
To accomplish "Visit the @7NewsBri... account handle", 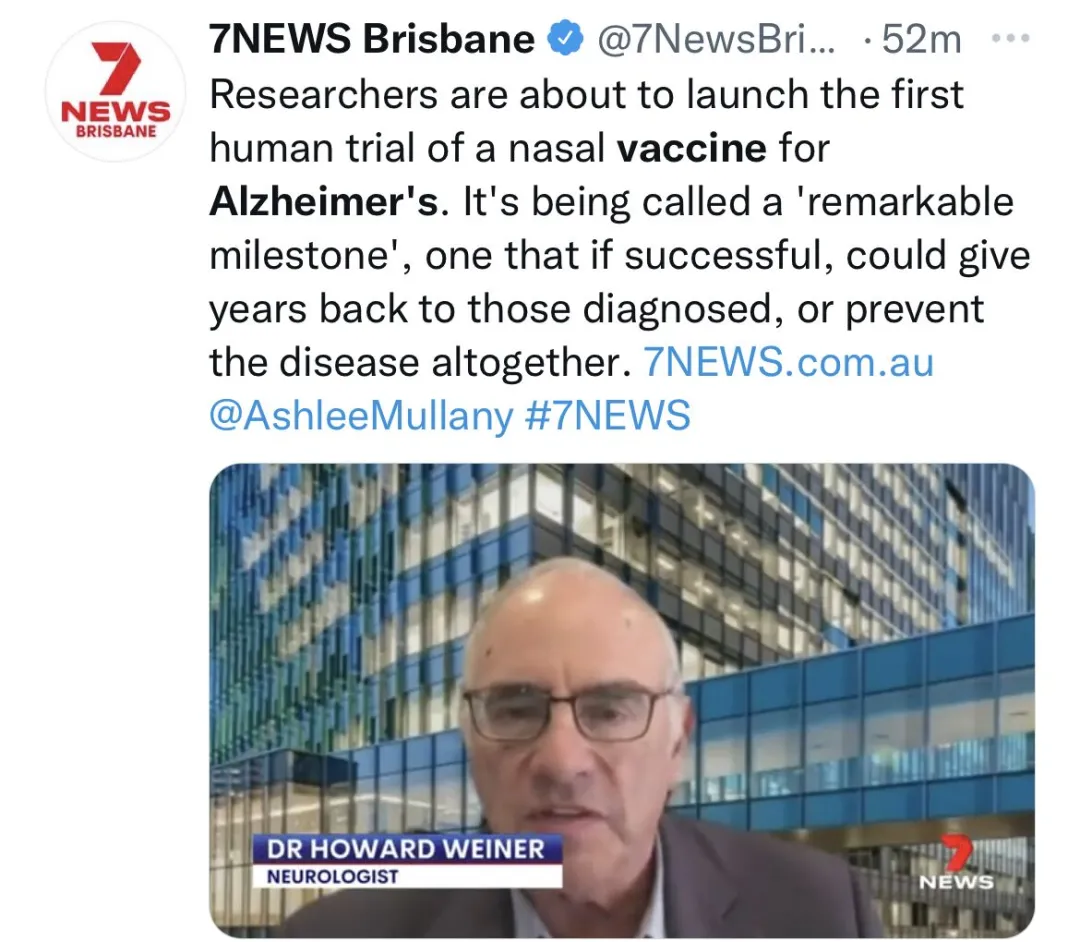I will (716, 39).
